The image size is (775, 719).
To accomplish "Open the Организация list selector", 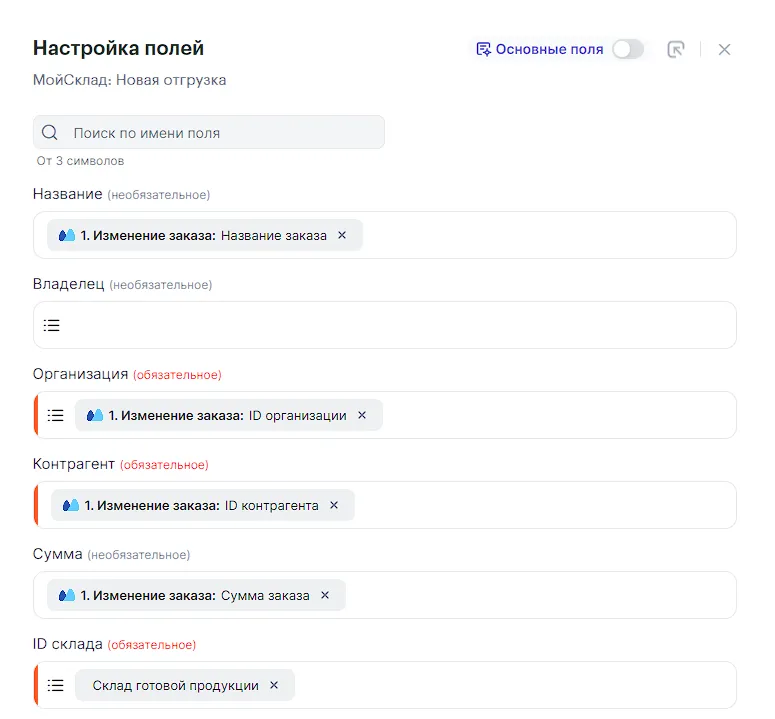I will 56,415.
